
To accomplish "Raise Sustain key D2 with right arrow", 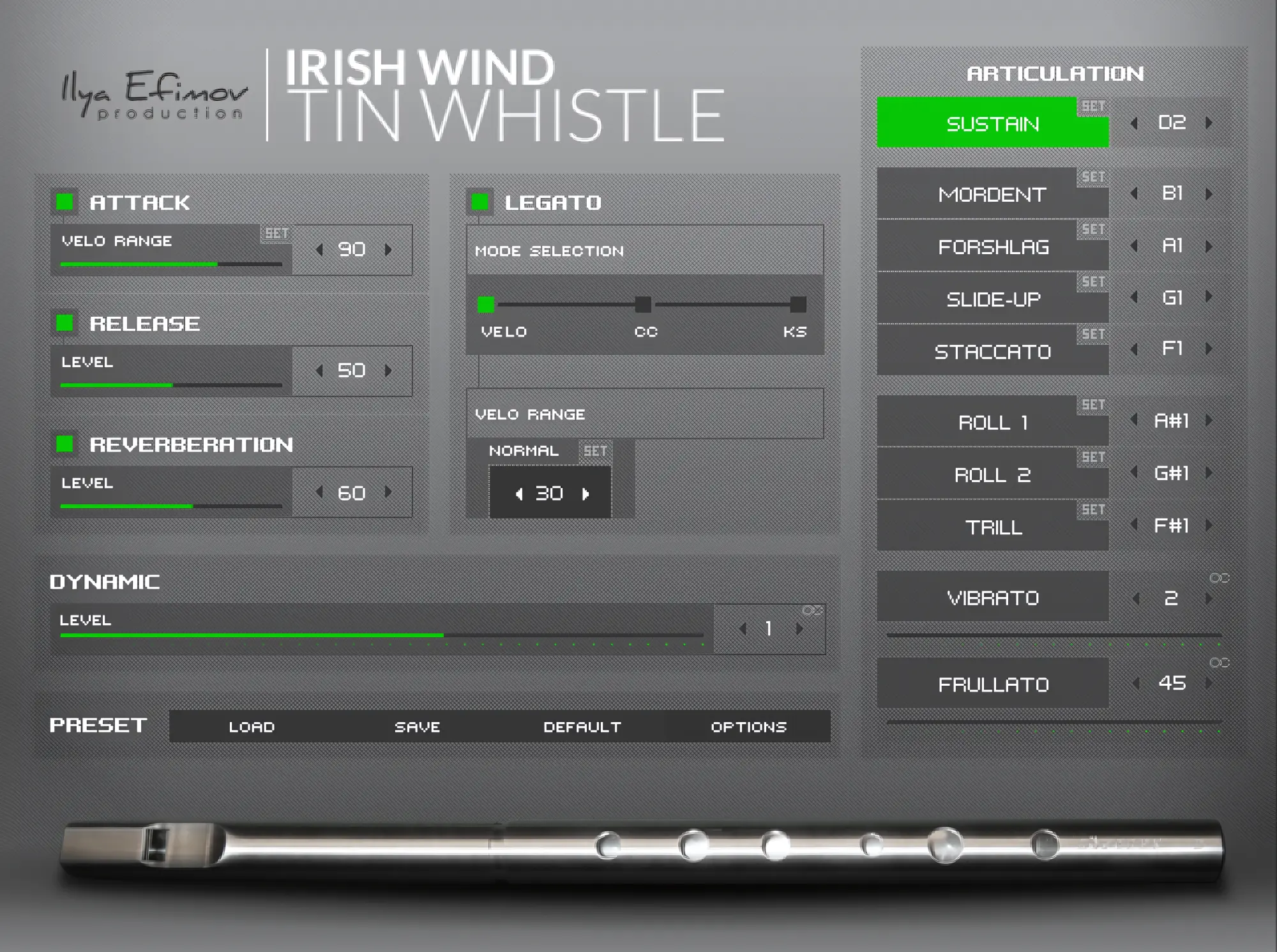I will tap(1209, 123).
